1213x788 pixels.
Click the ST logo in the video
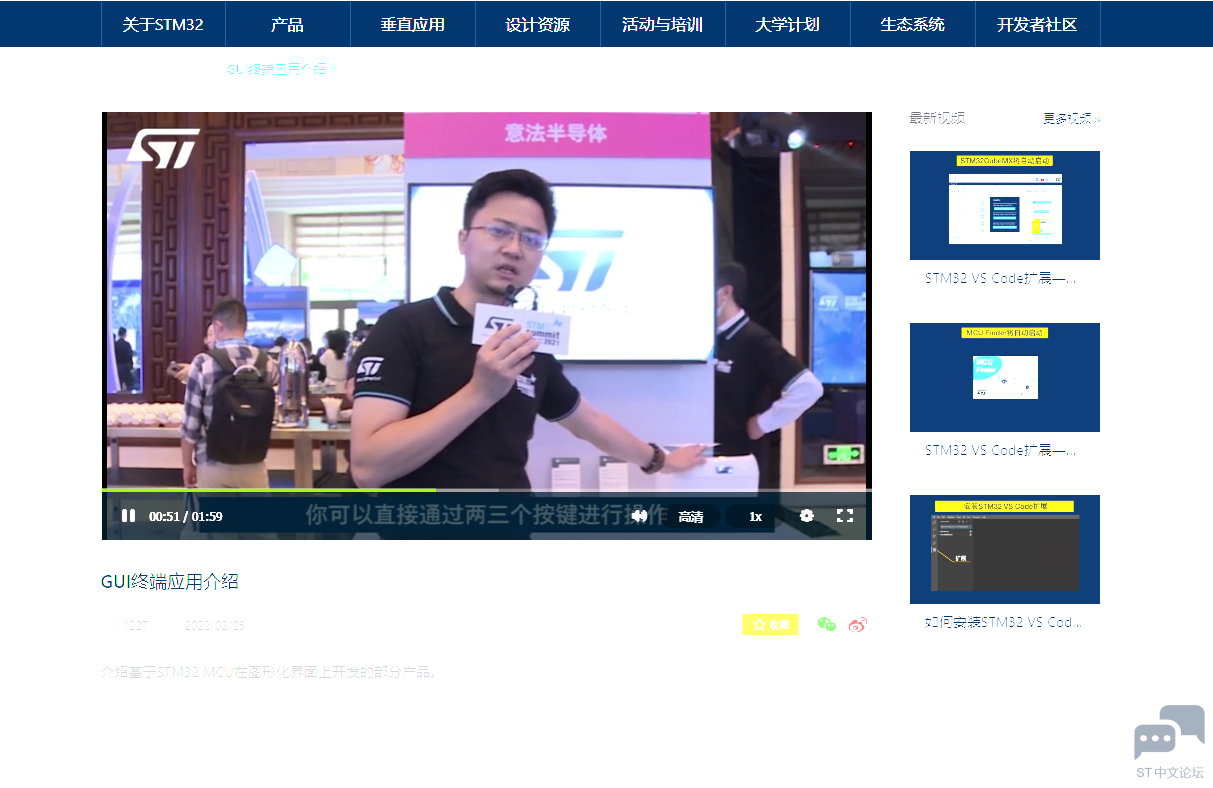tap(162, 148)
